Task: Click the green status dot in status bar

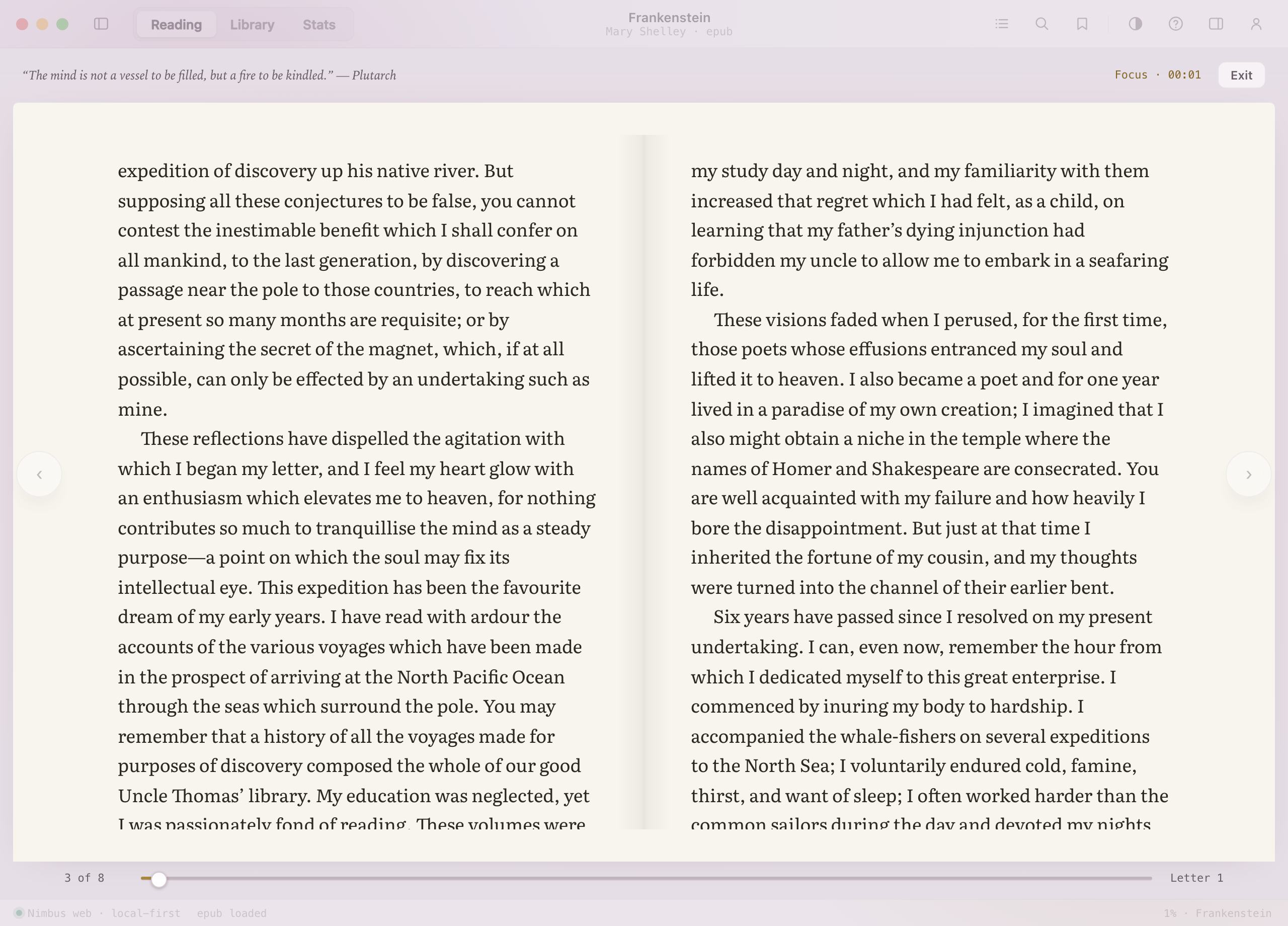Action: 19,913
